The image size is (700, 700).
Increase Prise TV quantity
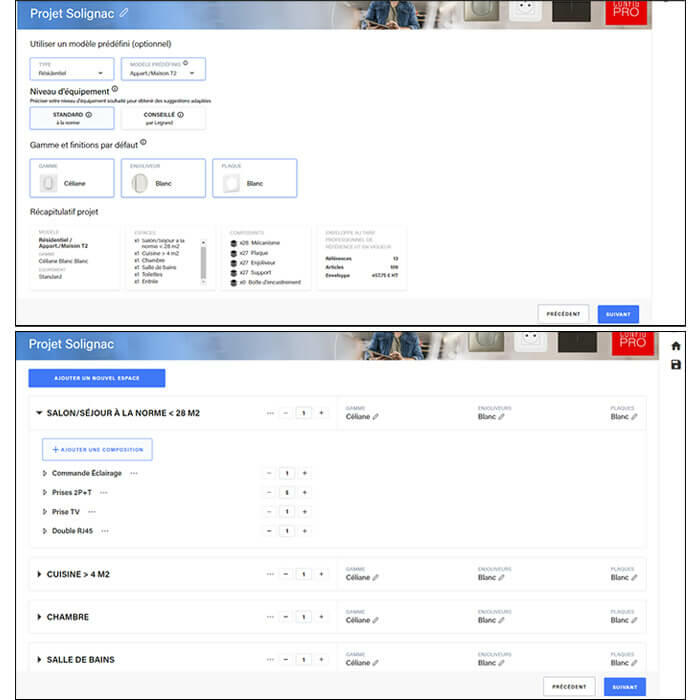[304, 512]
